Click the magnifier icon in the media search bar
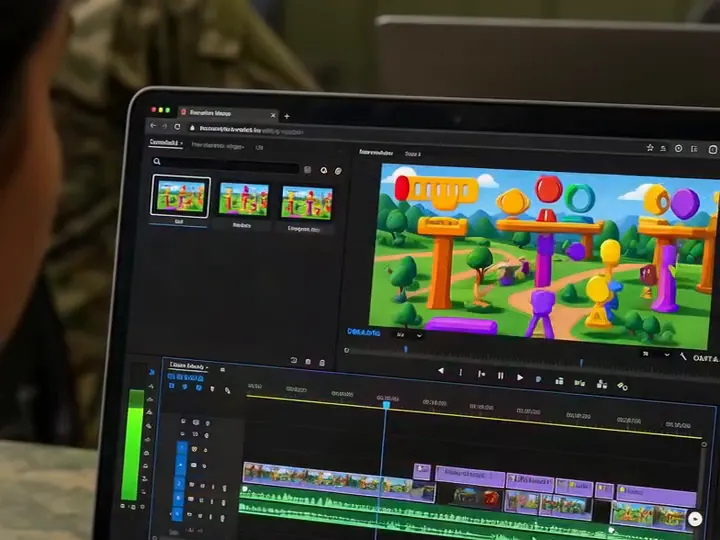The width and height of the screenshot is (720, 540). coord(157,161)
